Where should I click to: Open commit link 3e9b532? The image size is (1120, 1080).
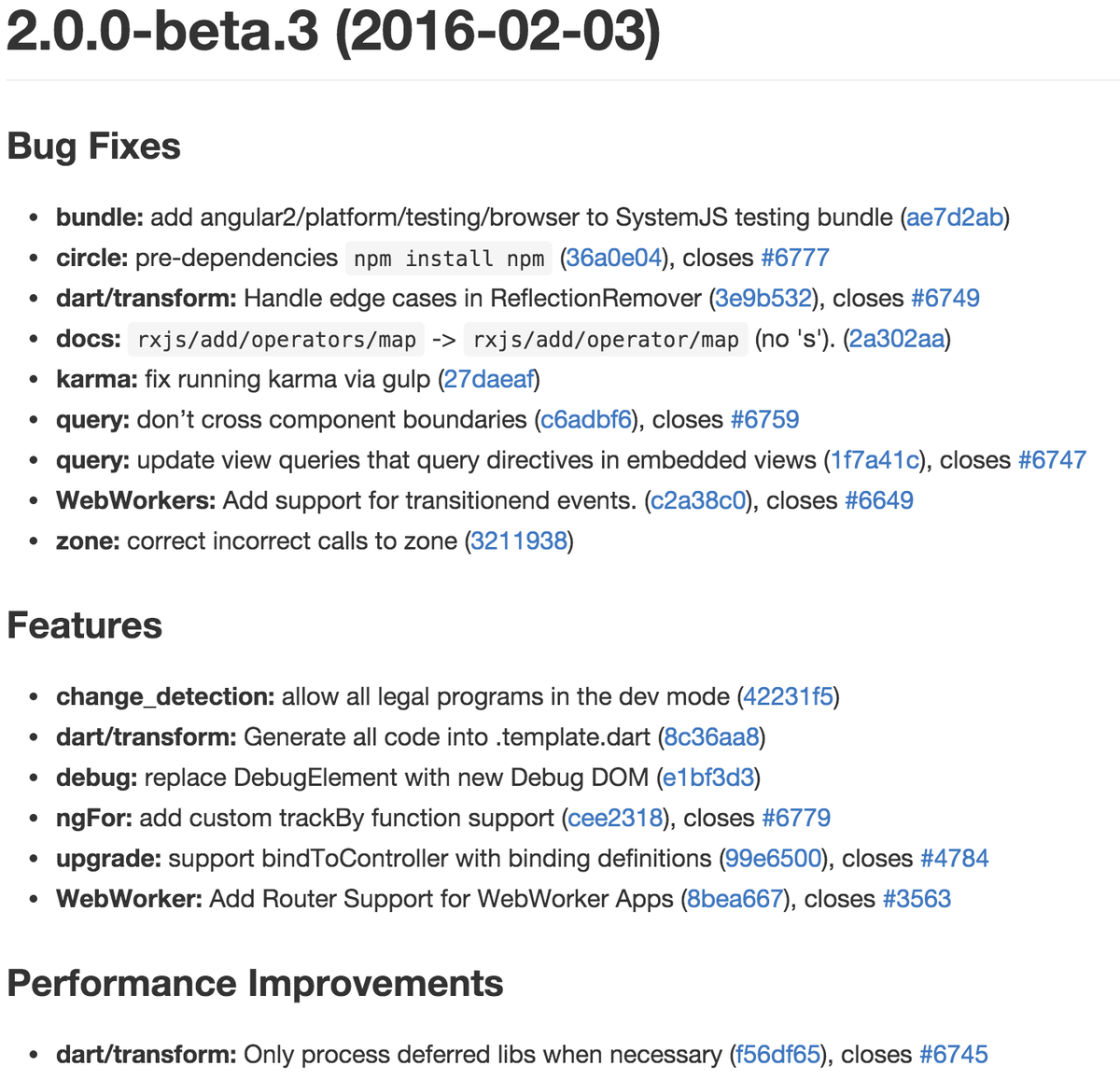tap(763, 299)
